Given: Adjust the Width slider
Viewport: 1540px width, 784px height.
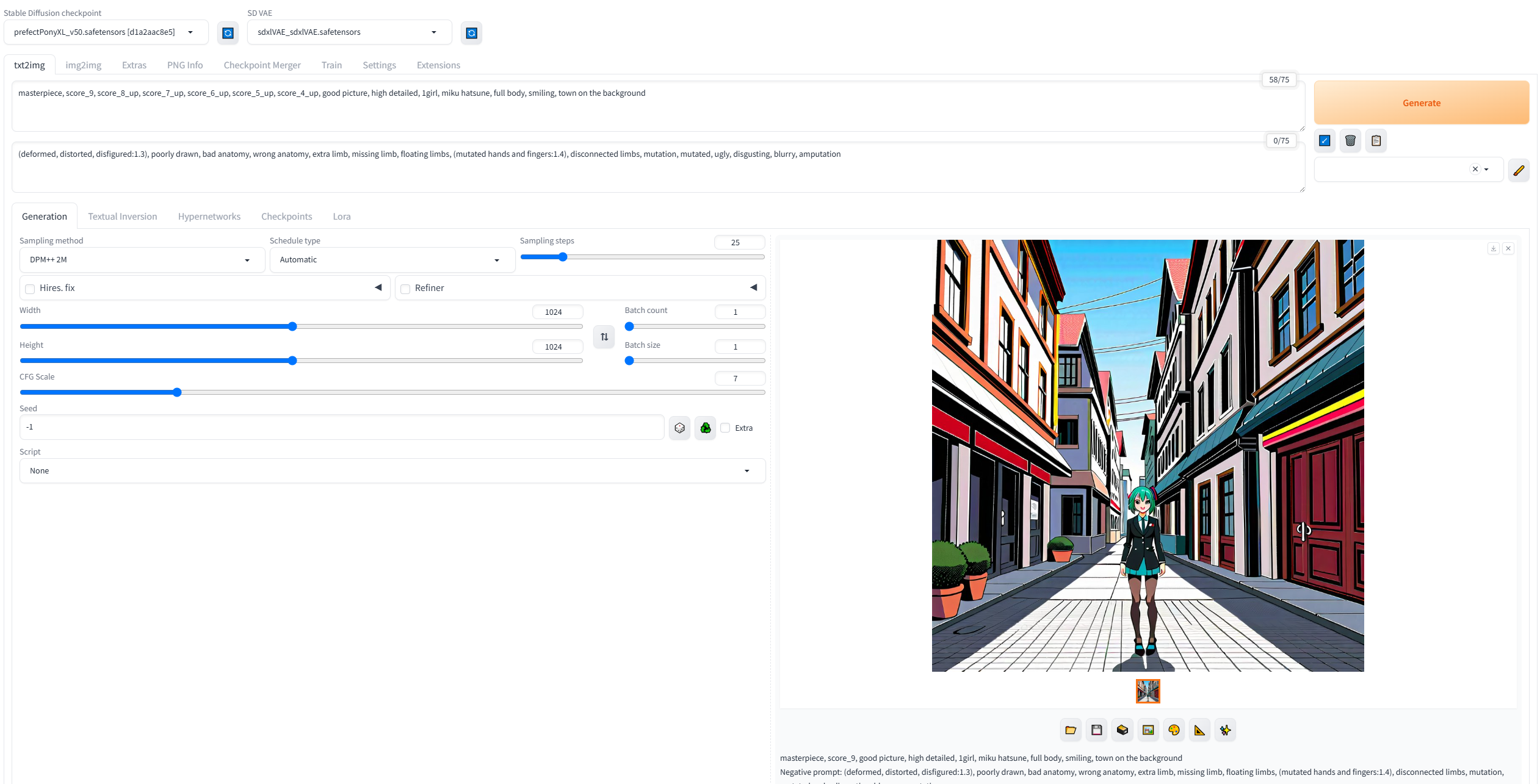Looking at the screenshot, I should tap(301, 327).
